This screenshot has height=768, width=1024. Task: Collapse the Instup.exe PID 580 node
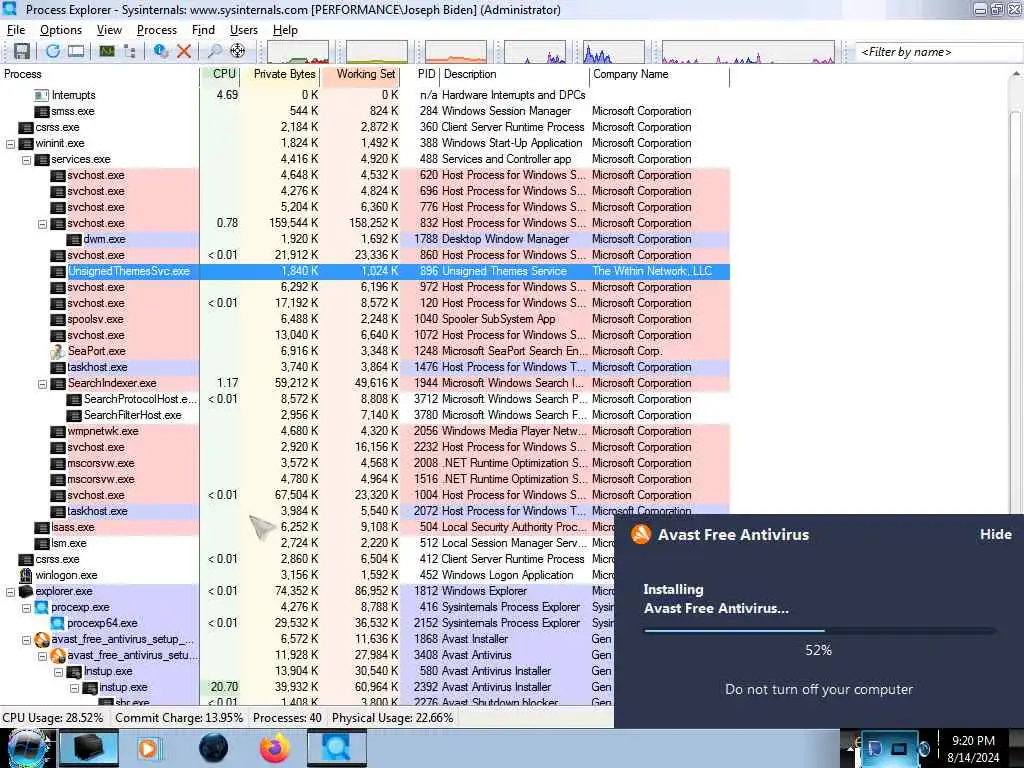(x=58, y=671)
